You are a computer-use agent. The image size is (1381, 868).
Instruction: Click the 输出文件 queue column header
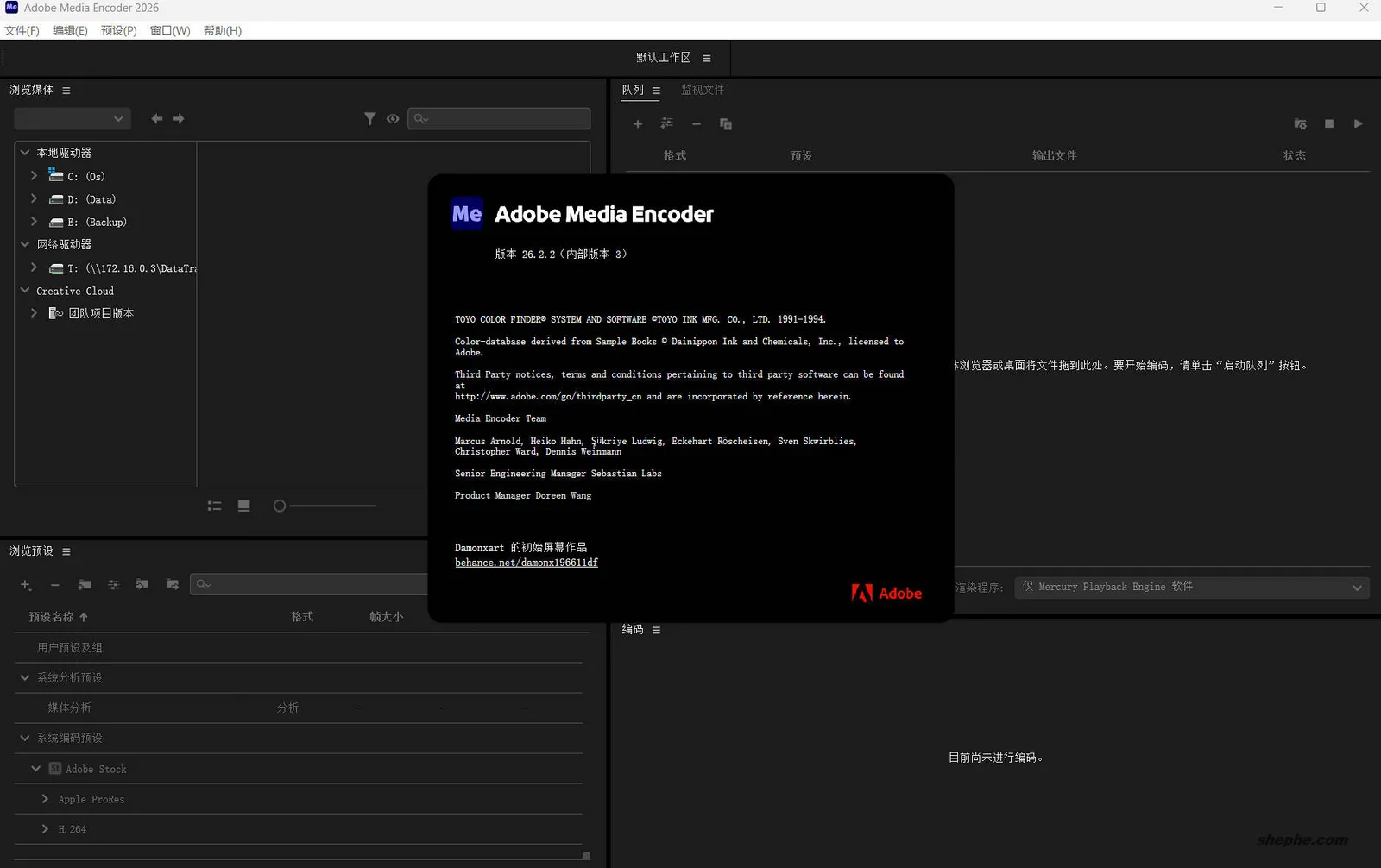tap(1054, 156)
